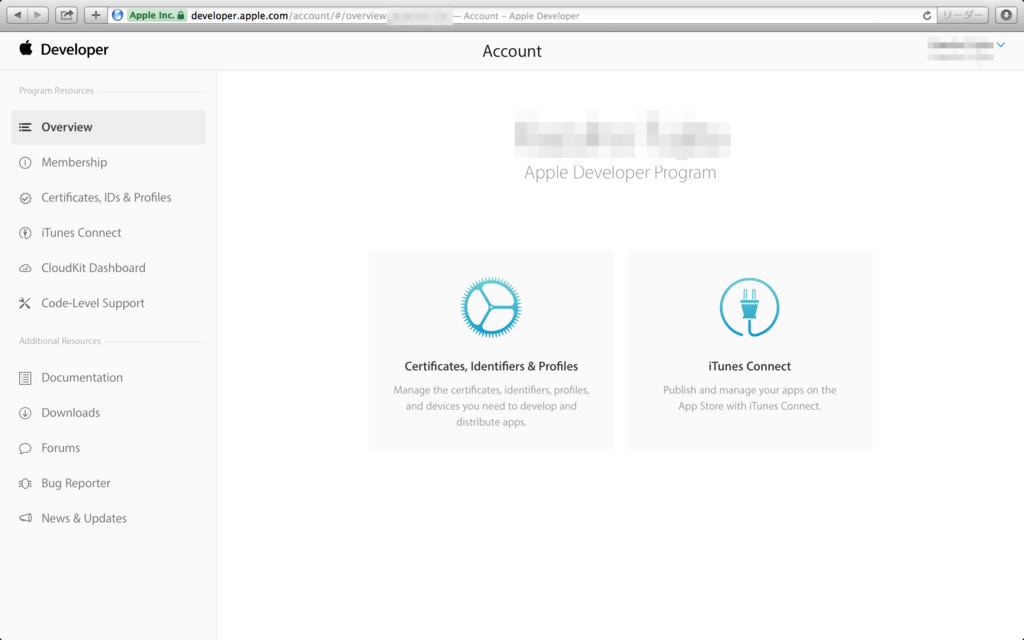Viewport: 1024px width, 640px height.
Task: Click the Forums speech bubble icon
Action: pos(25,449)
